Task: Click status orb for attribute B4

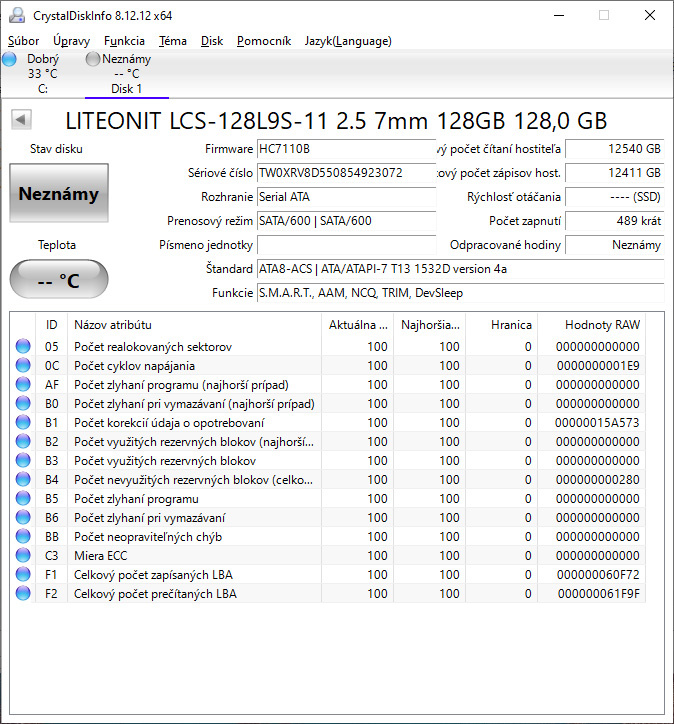Action: click(x=23, y=479)
